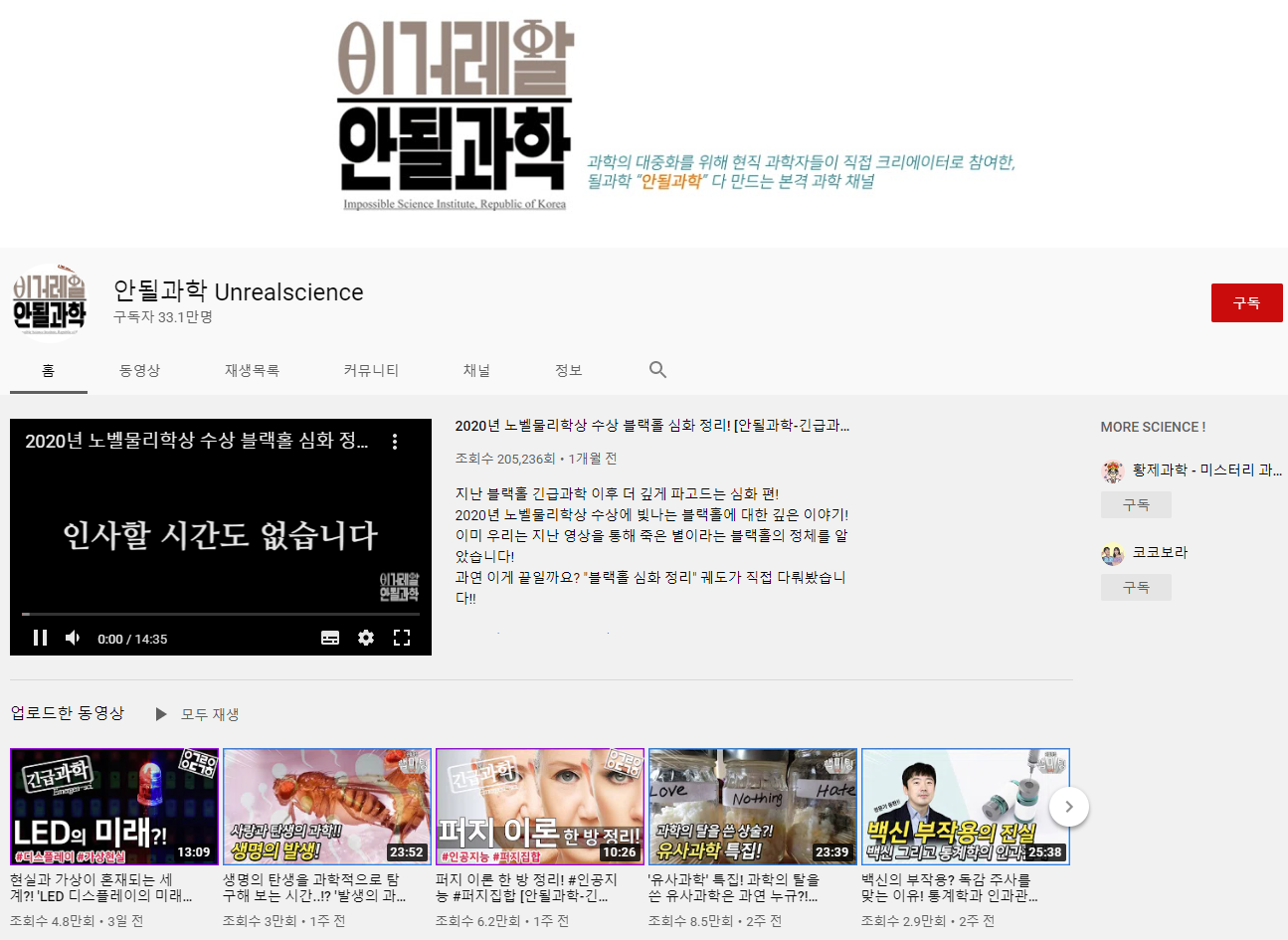This screenshot has width=1288, height=940.
Task: Click the channel banner logo image
Action: point(456,115)
